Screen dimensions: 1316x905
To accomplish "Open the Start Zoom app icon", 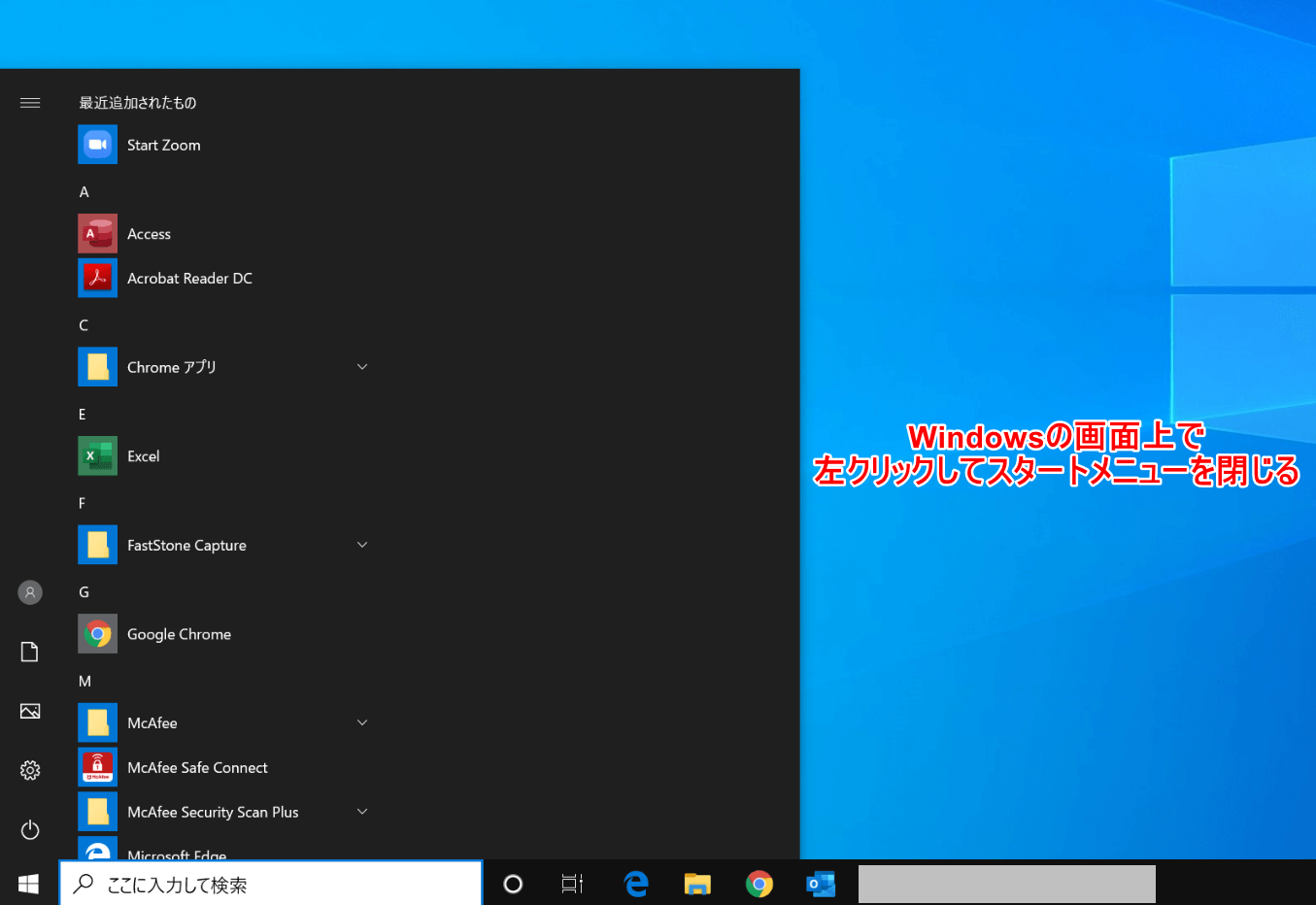I will tap(97, 145).
